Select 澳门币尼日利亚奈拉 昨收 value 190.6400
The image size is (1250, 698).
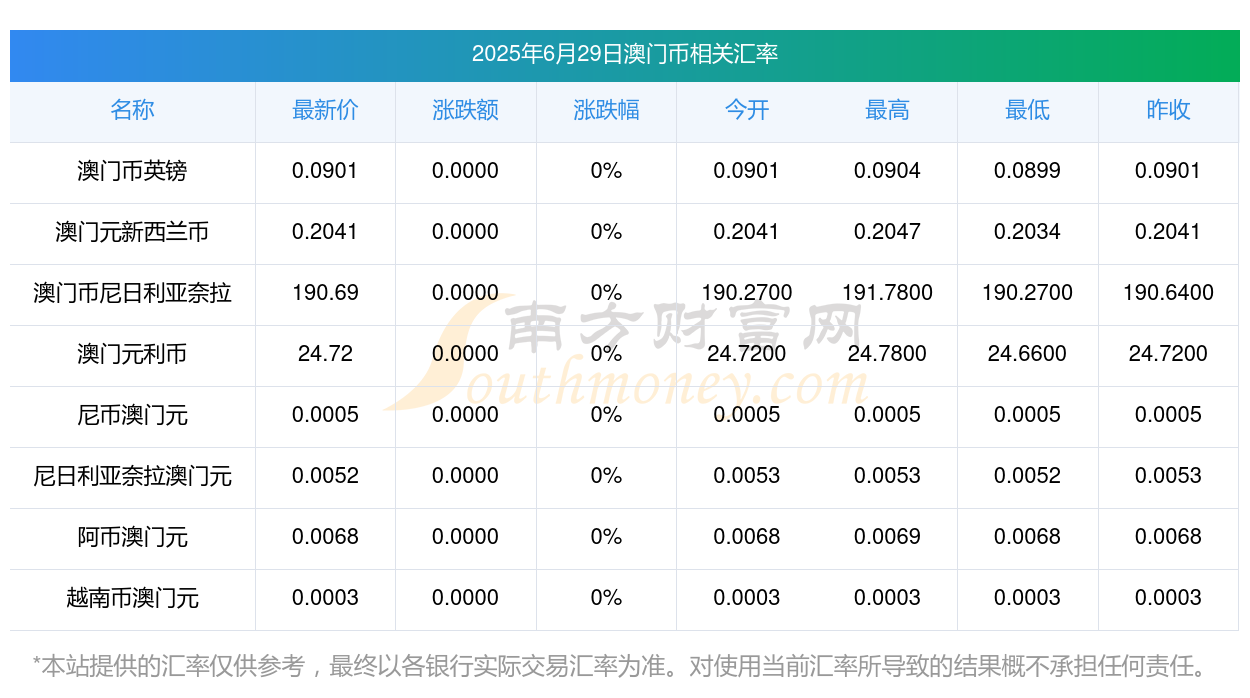coord(1168,293)
